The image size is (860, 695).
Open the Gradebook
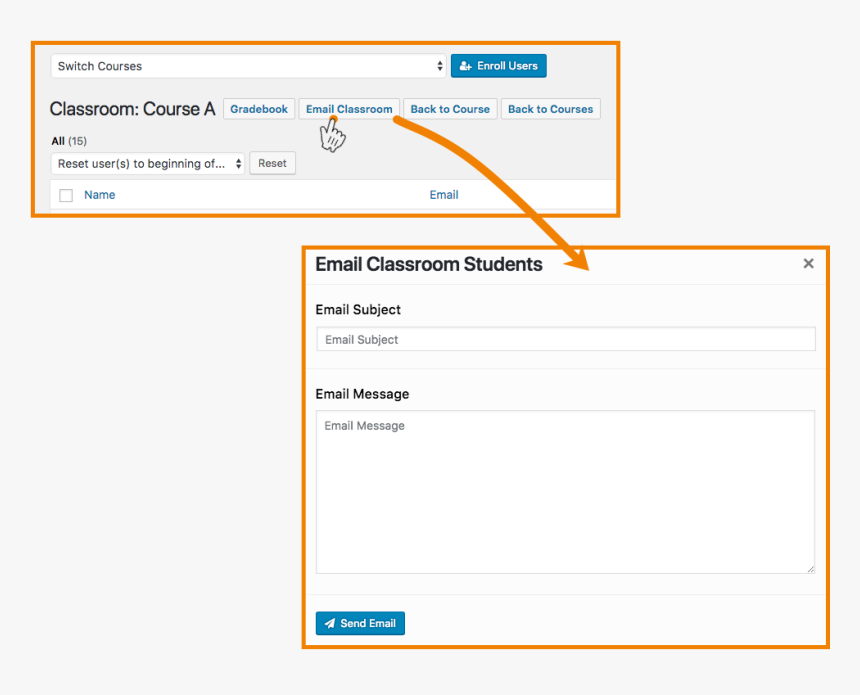tap(259, 109)
